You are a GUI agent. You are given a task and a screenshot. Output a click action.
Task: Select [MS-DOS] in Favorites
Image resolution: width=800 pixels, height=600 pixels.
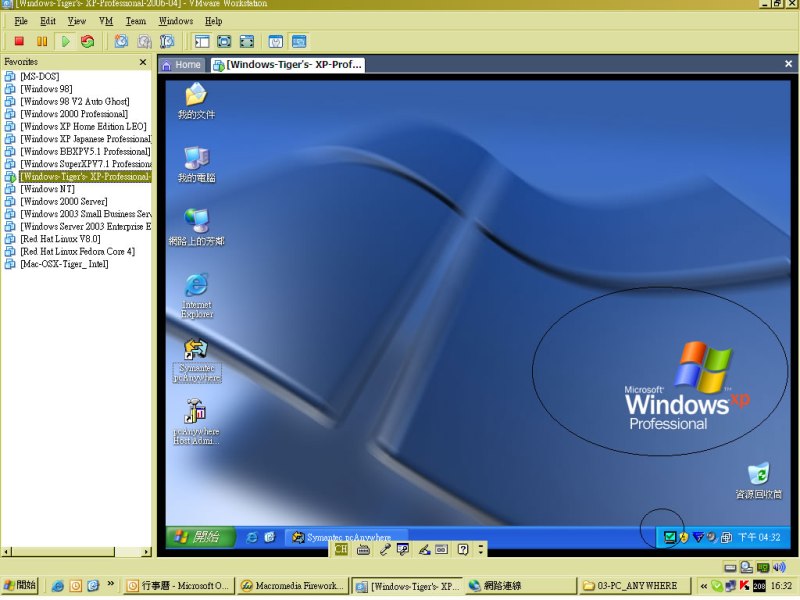point(40,77)
